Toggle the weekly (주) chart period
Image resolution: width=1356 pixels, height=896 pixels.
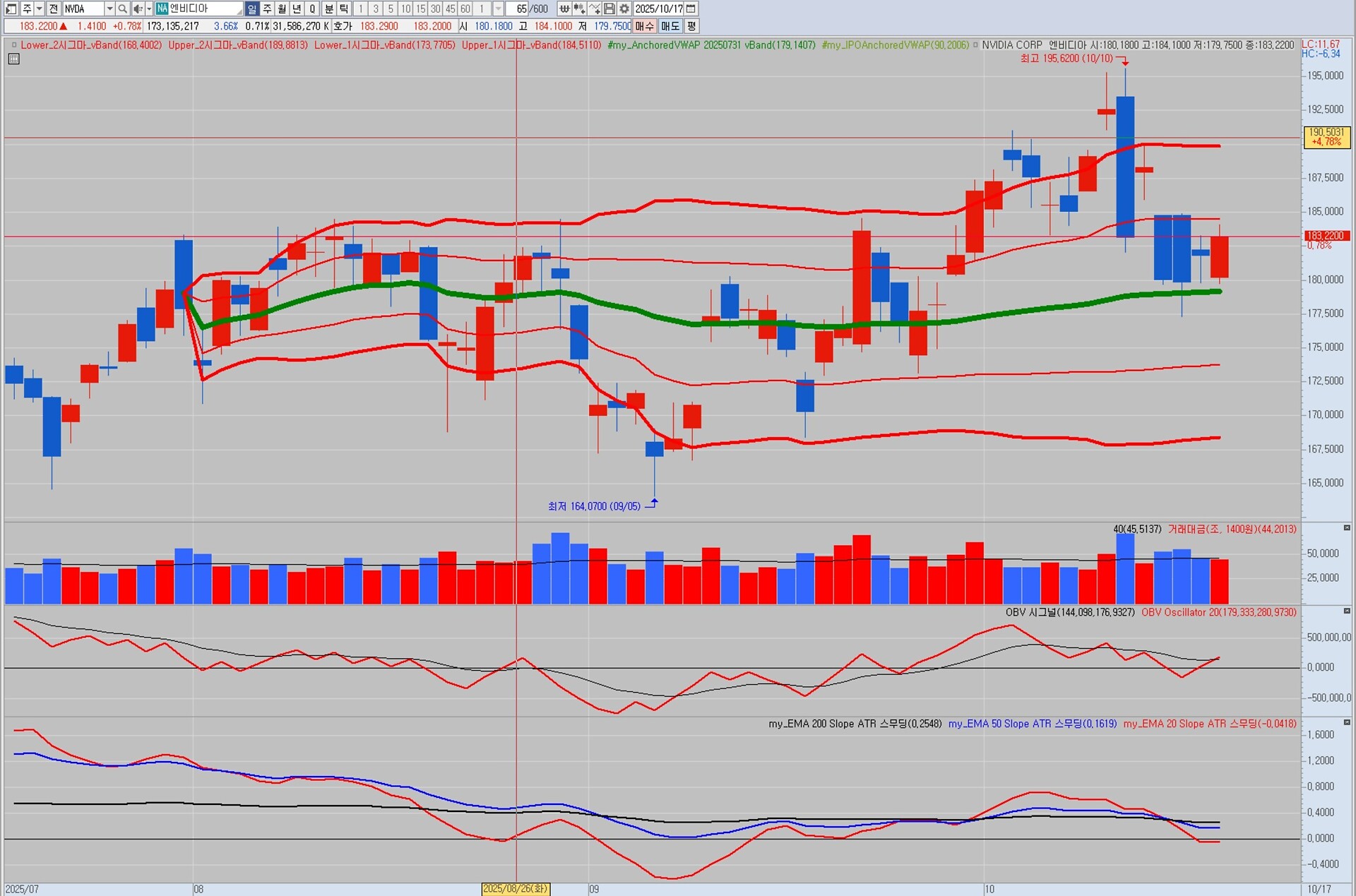click(x=267, y=8)
